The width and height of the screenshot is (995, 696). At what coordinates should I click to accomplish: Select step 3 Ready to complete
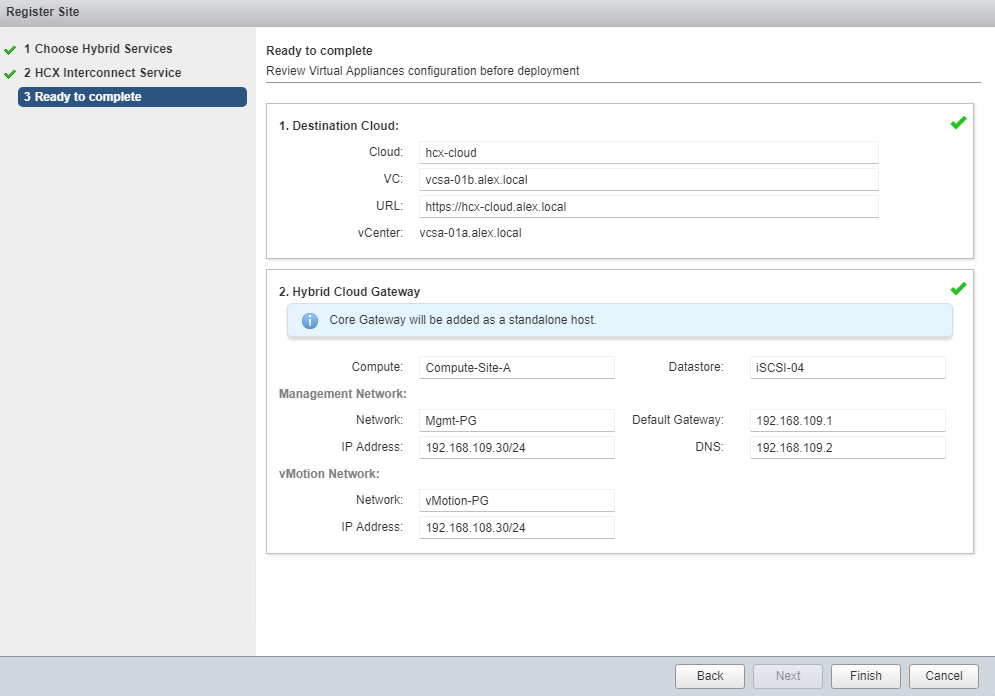(x=132, y=97)
